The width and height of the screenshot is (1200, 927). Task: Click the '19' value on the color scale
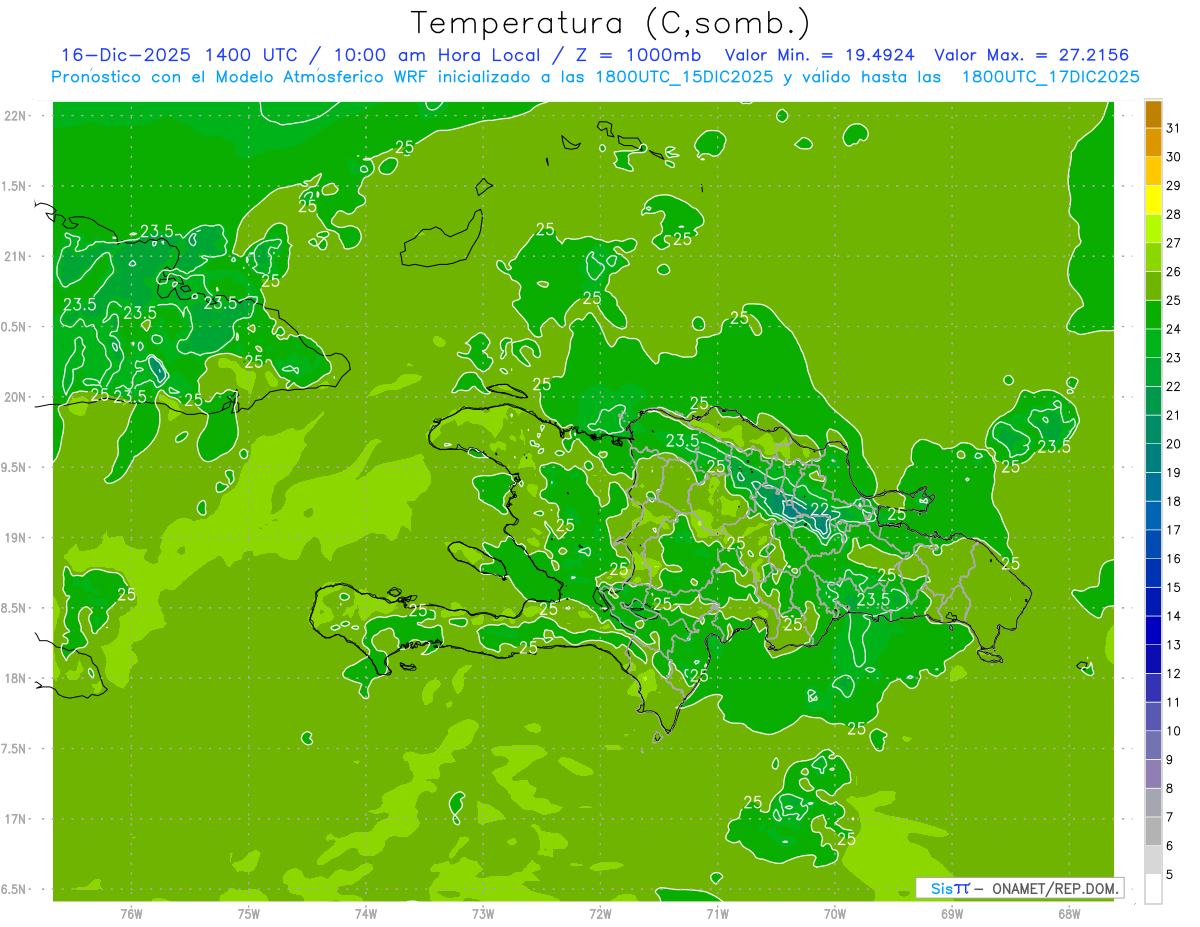click(x=1174, y=473)
